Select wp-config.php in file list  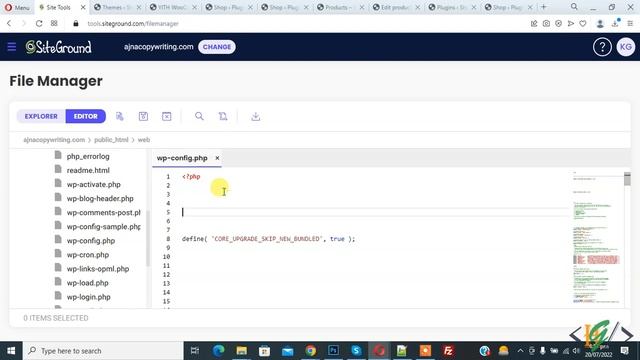[91, 241]
